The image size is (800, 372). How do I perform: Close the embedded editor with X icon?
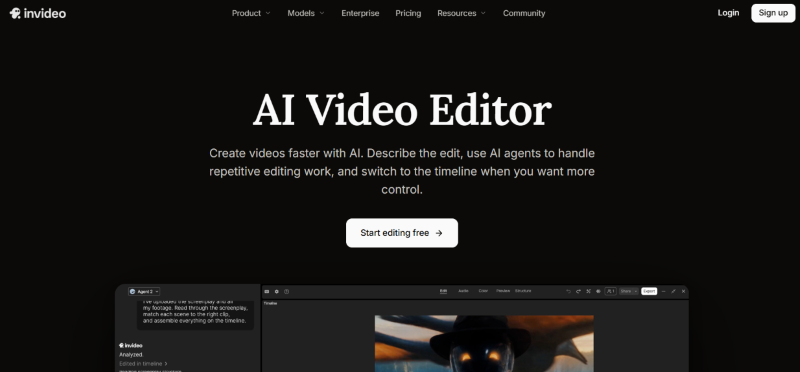pos(683,291)
